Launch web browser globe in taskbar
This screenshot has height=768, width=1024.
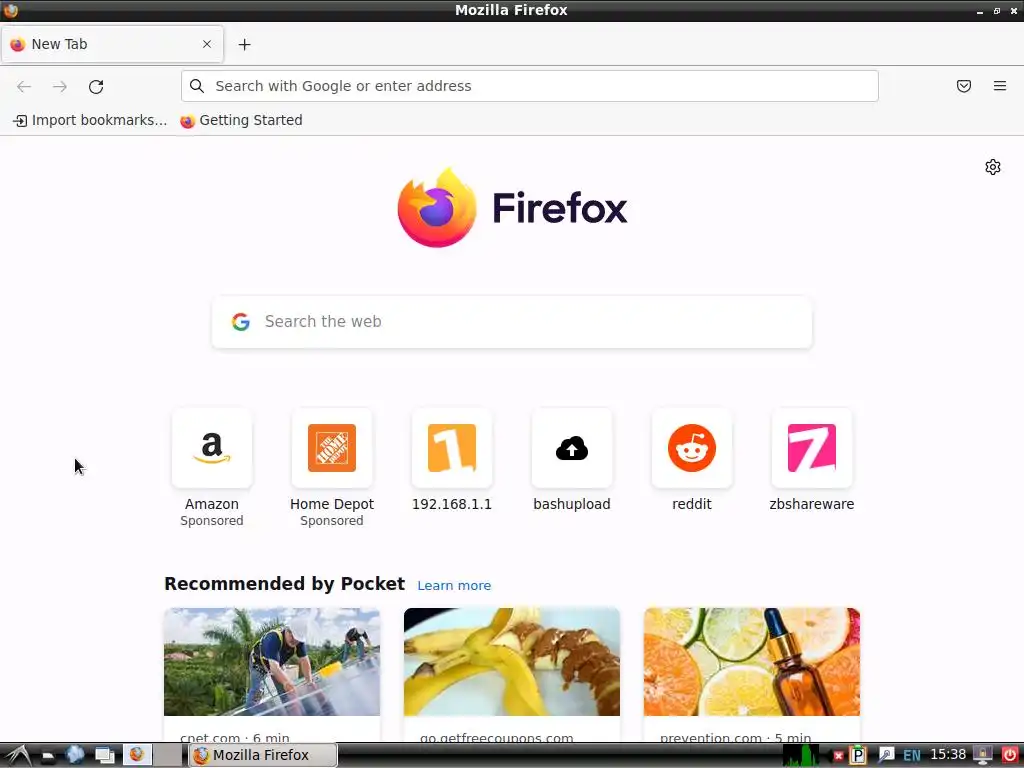(x=75, y=755)
